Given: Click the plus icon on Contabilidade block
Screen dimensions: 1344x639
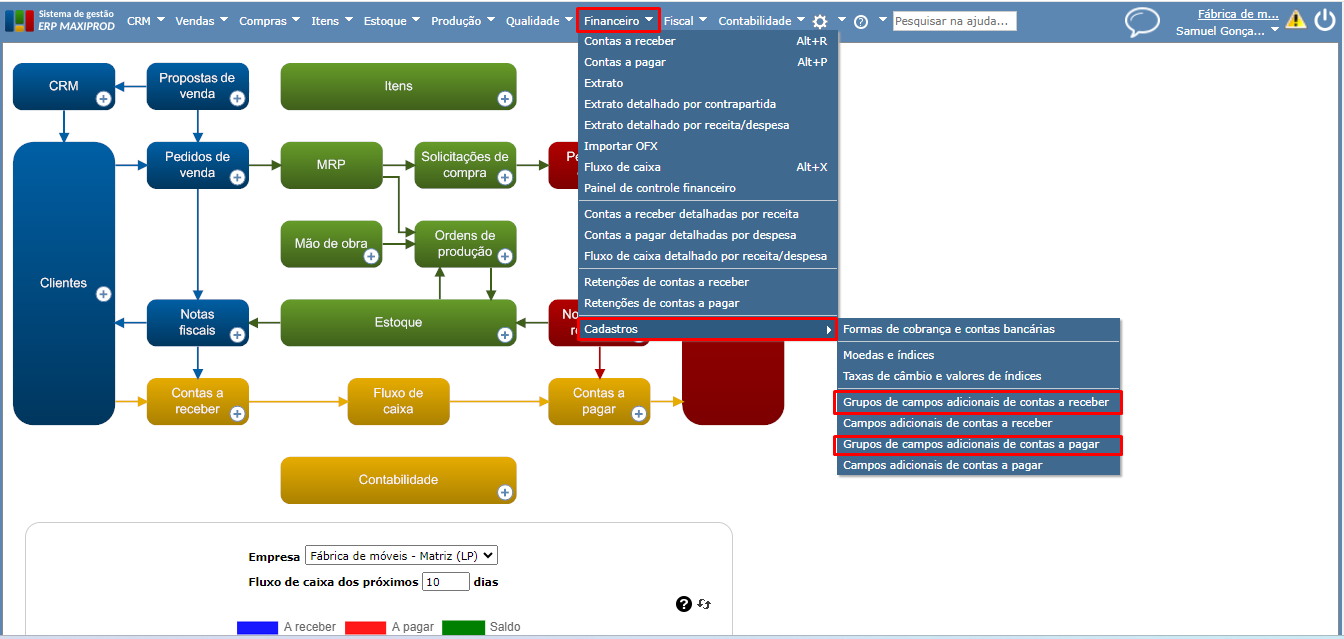Looking at the screenshot, I should [505, 492].
